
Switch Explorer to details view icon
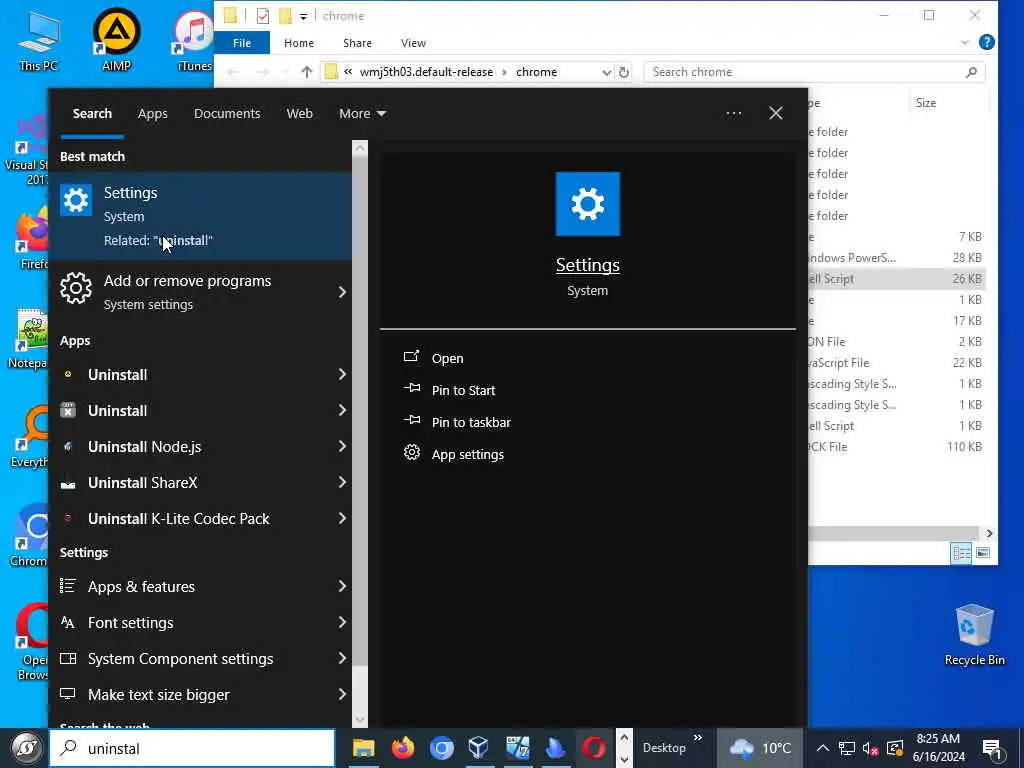(961, 553)
